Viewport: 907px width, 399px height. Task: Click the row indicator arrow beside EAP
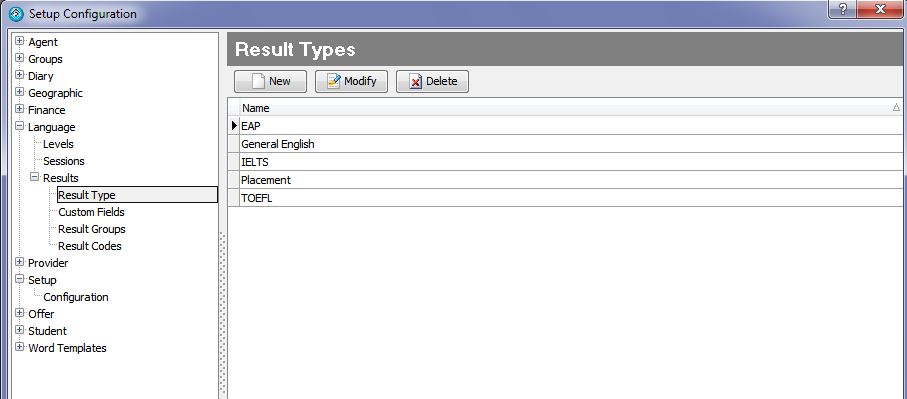(234, 125)
